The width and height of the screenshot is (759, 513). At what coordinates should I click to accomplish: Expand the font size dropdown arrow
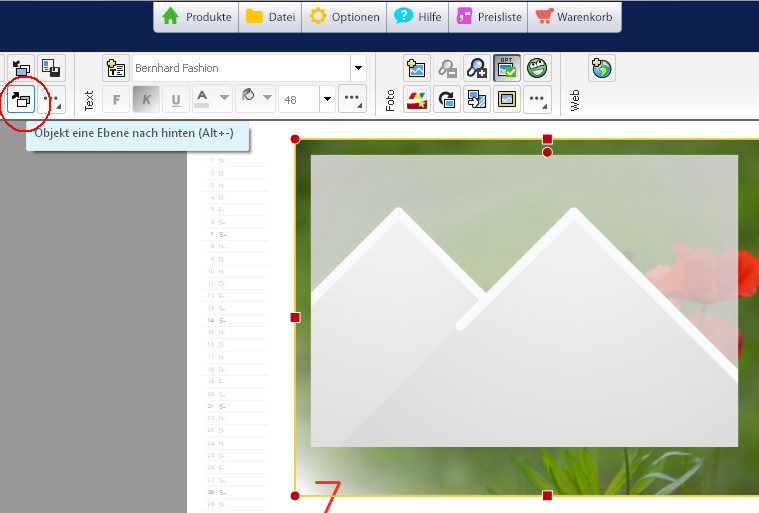(328, 99)
